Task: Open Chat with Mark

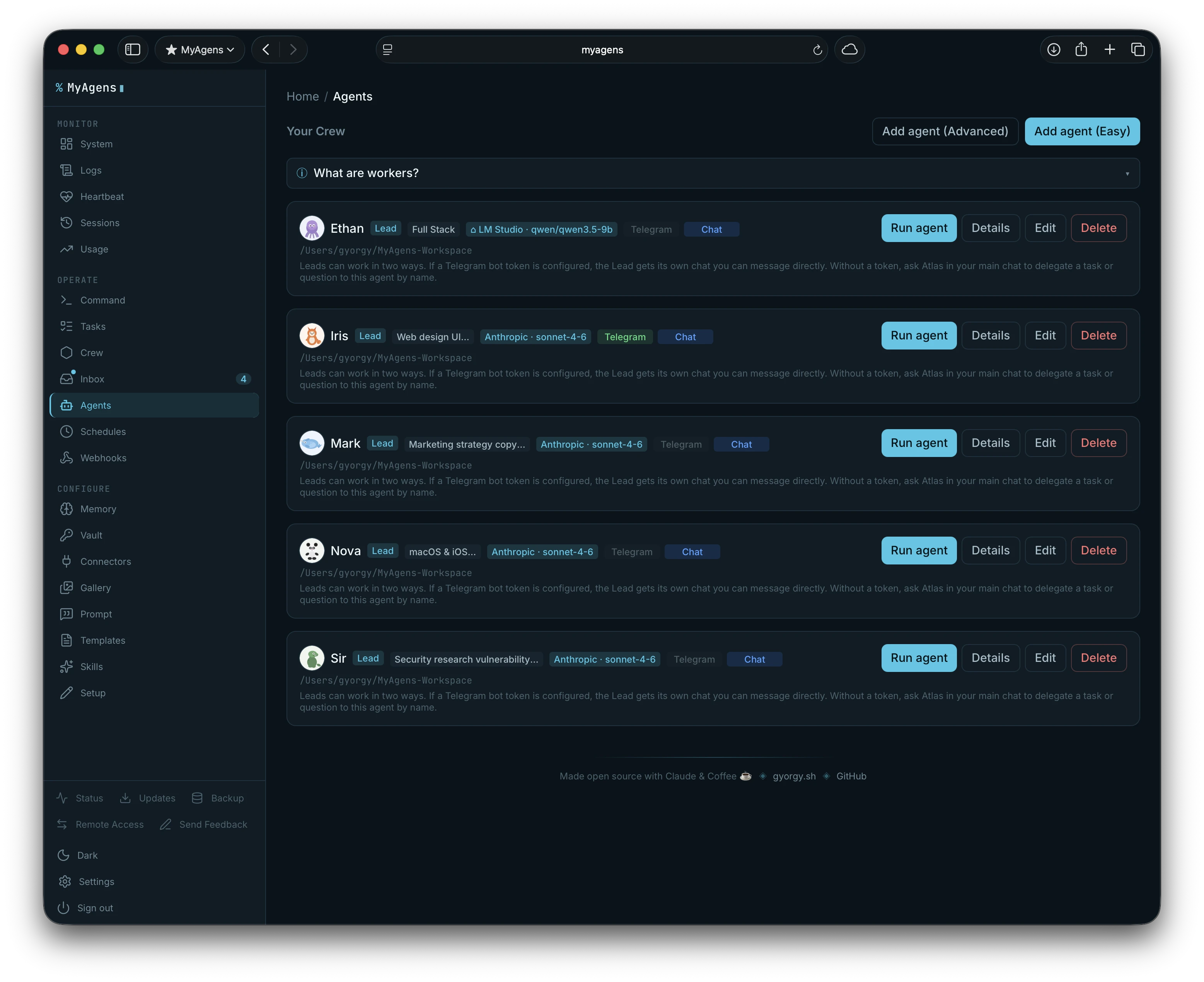Action: [x=741, y=444]
